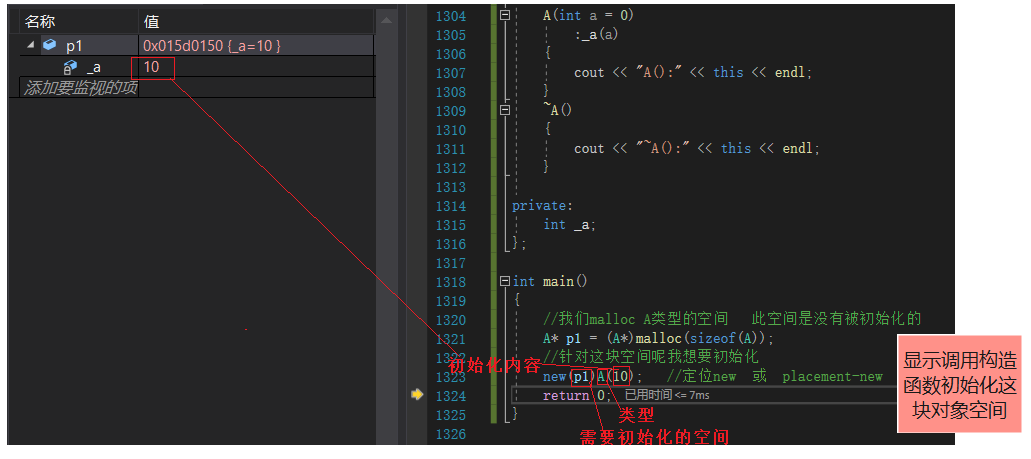Sort the watch list by the 名称 column
The image size is (1031, 459).
[39, 22]
